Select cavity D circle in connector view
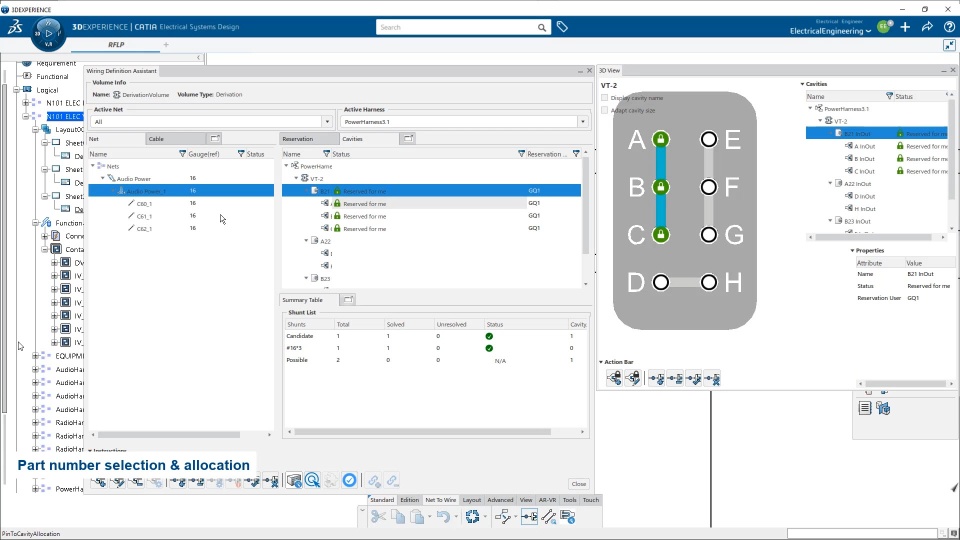 661,282
